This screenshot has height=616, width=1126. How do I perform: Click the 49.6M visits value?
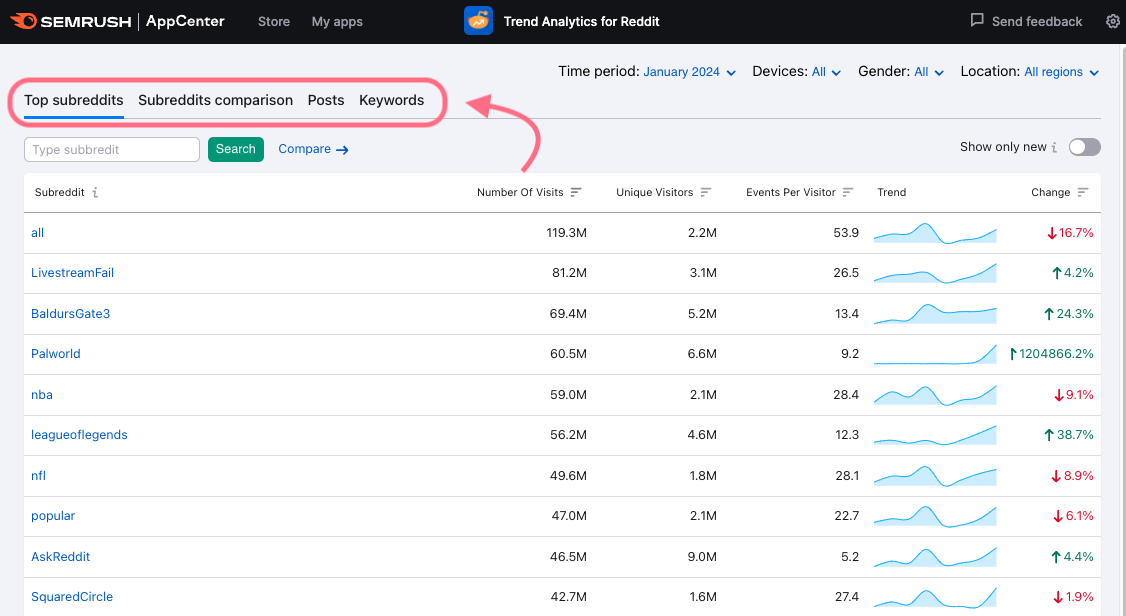tap(569, 475)
